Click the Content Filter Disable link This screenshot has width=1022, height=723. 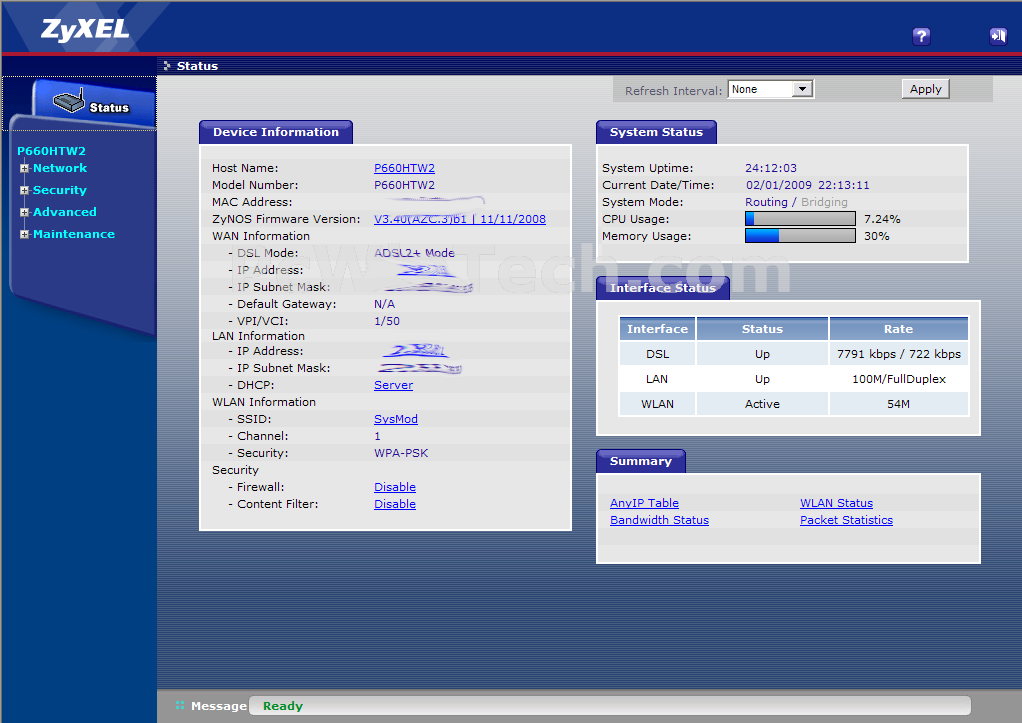[x=394, y=504]
